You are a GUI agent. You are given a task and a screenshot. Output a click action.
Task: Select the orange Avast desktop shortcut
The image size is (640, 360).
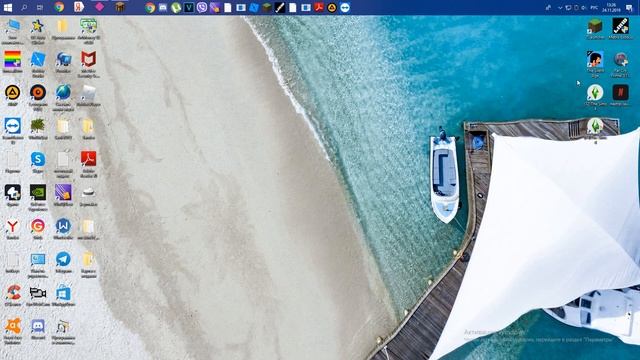(13, 331)
